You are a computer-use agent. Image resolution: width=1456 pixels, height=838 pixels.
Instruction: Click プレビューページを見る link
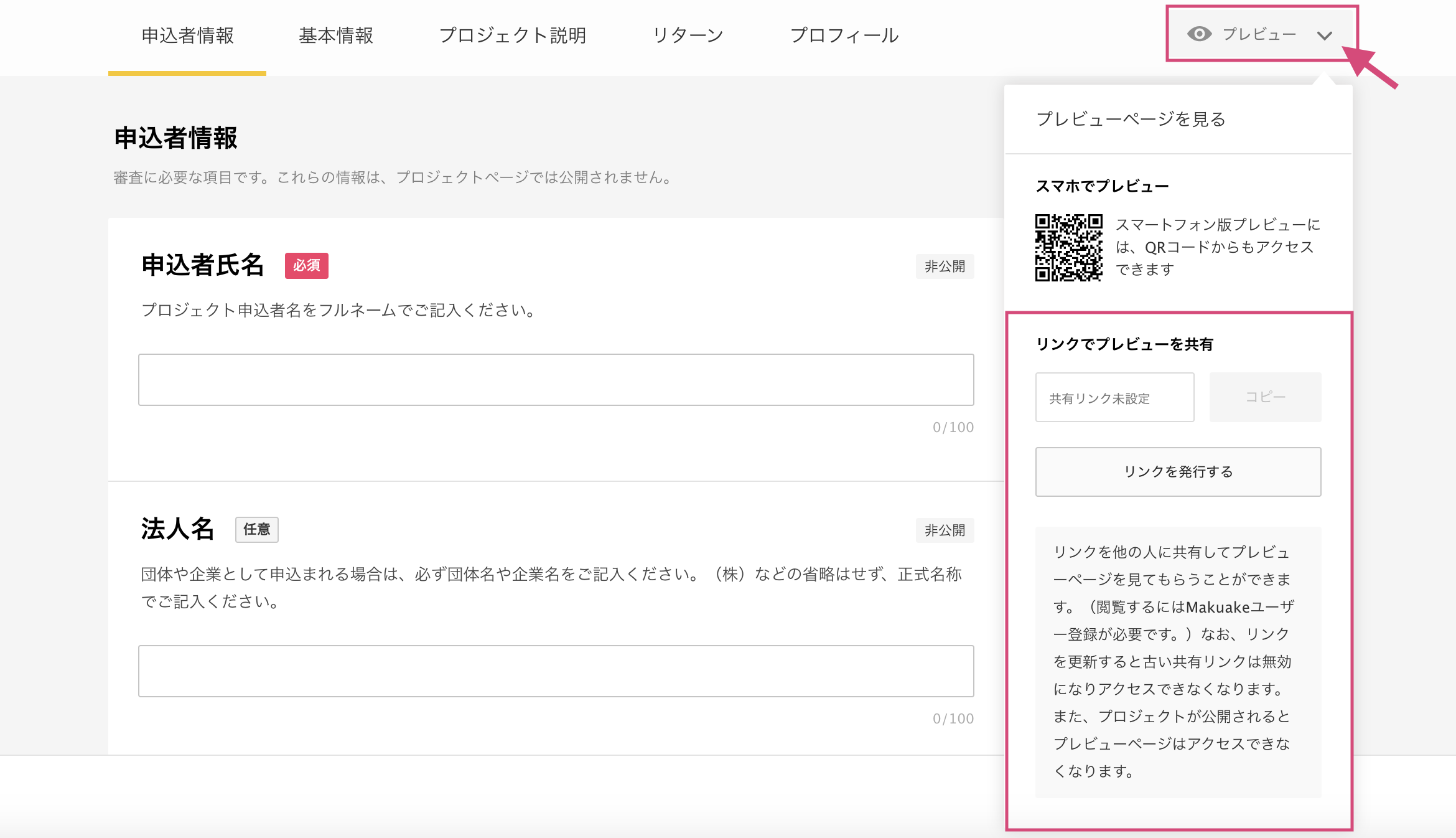click(1131, 119)
